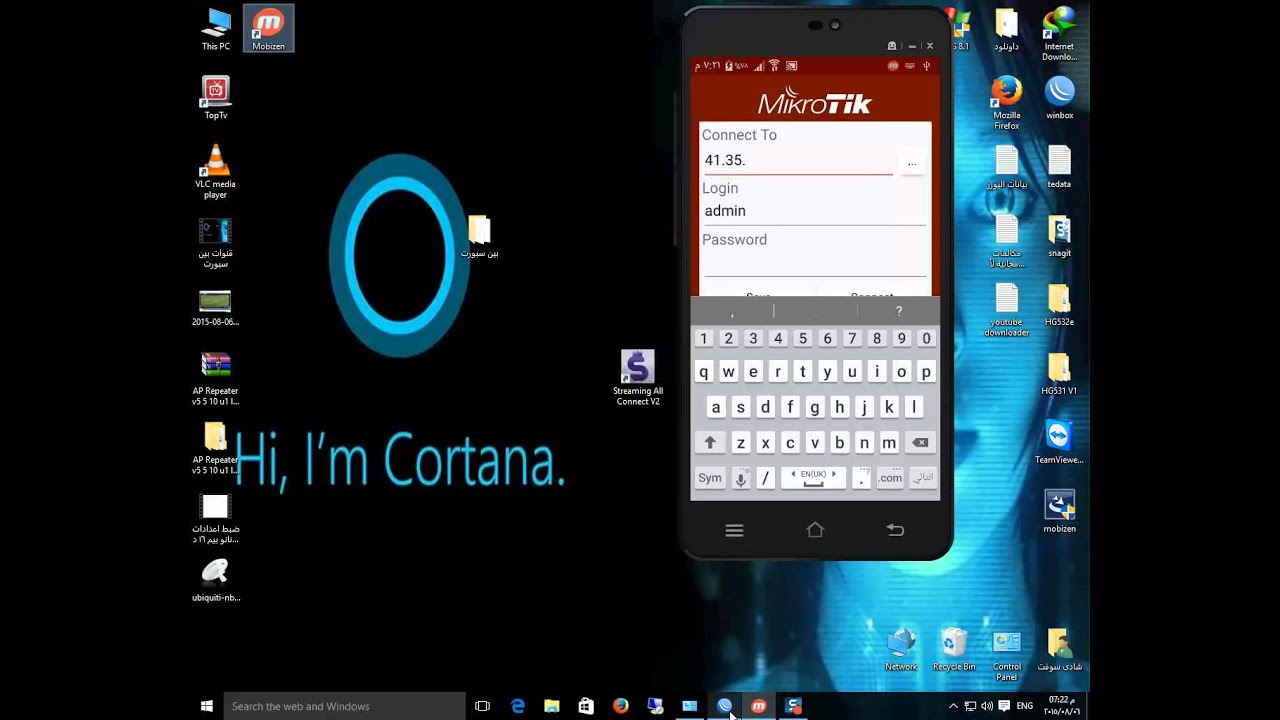Tap the Arabic next key on keyboard
1280x720 pixels.
(923, 478)
